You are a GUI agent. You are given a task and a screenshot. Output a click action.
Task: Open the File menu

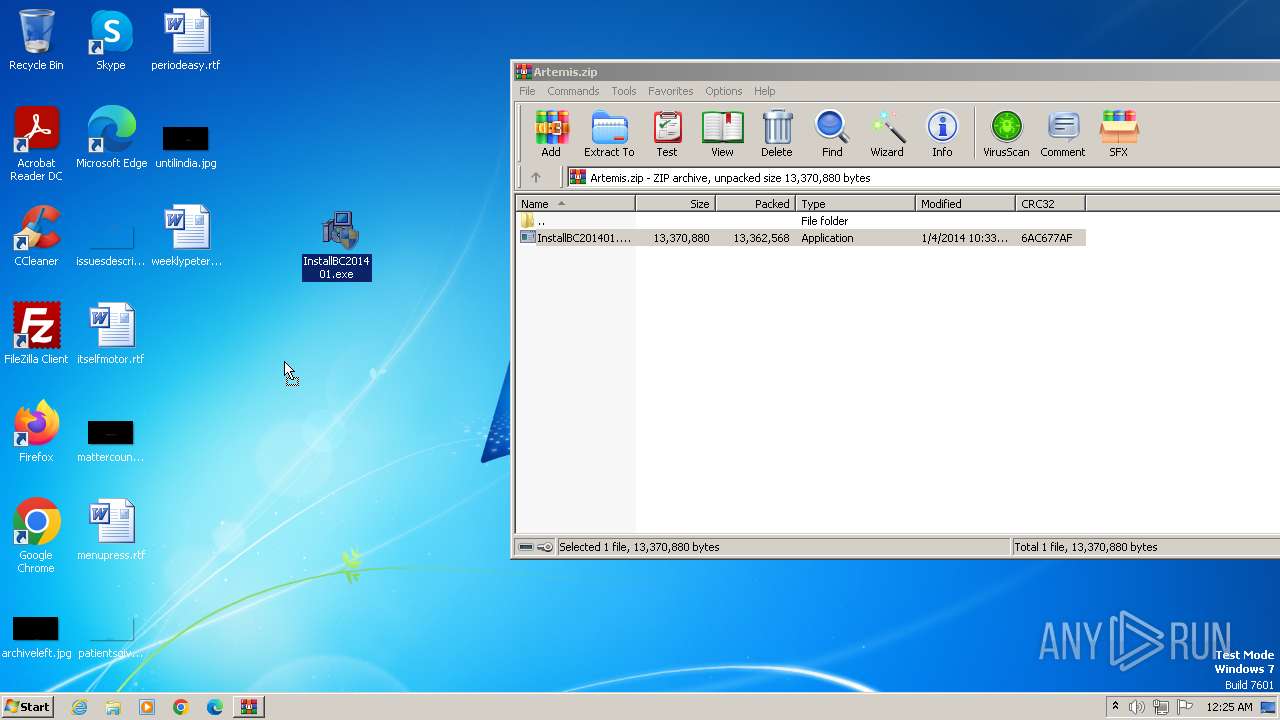(527, 91)
